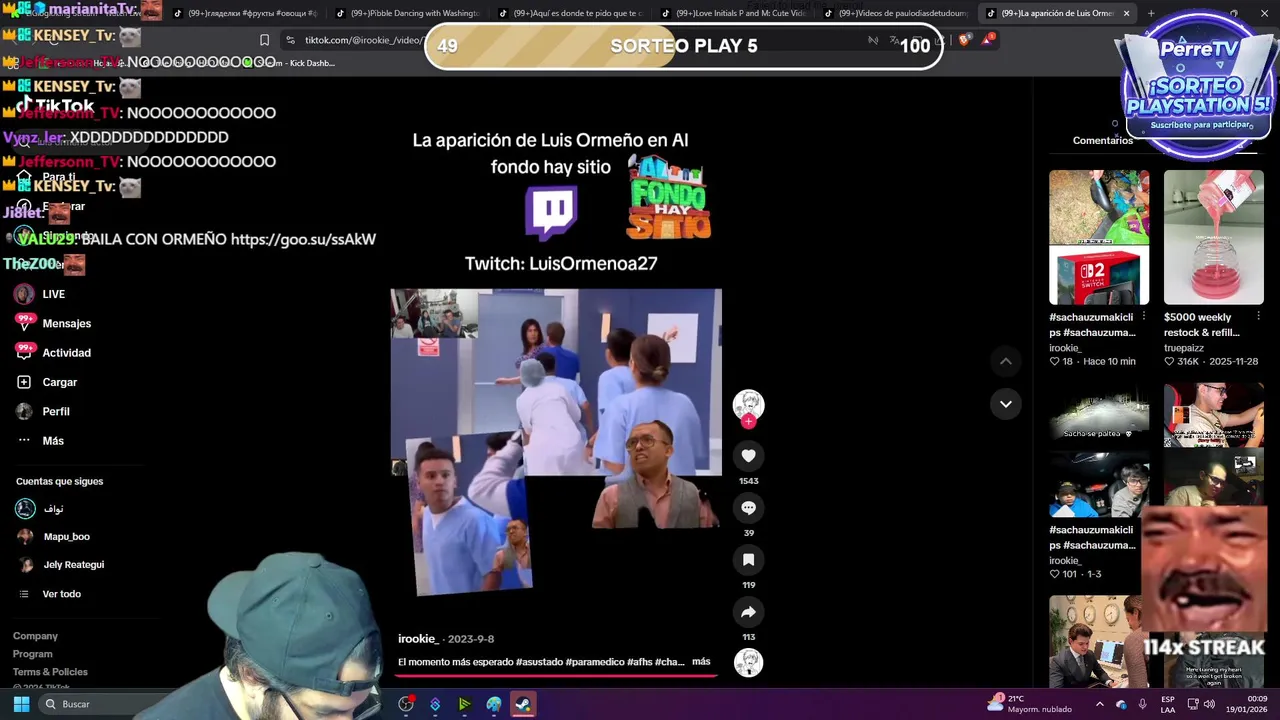Open the Company footer link

point(35,636)
